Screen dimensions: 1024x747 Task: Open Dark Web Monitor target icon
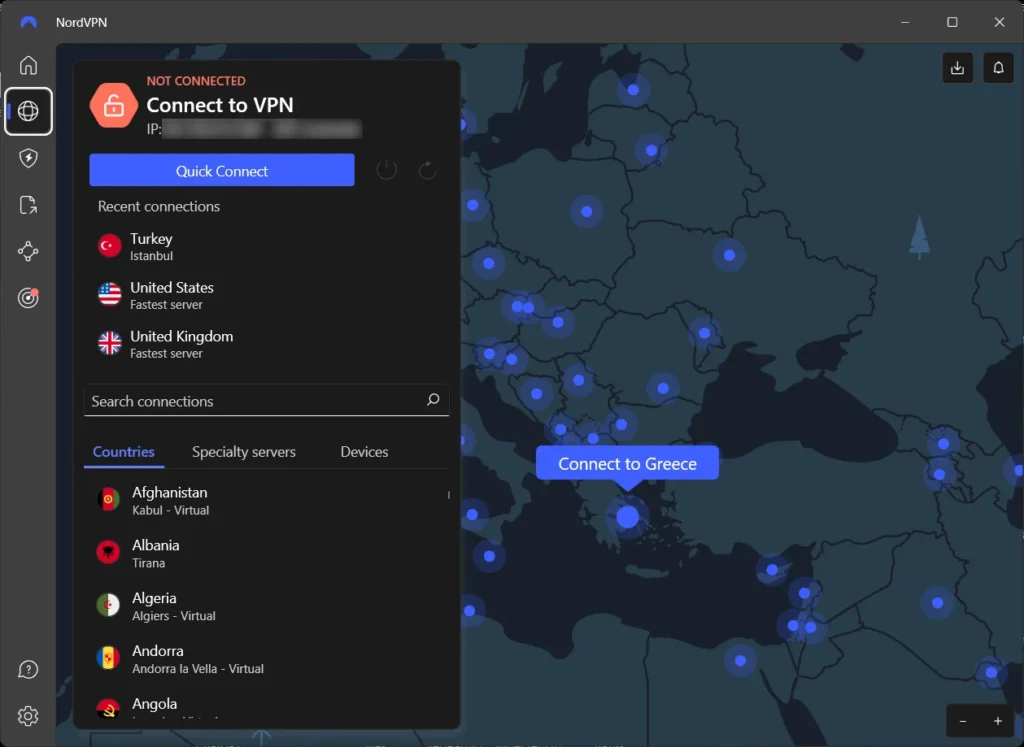(x=28, y=298)
